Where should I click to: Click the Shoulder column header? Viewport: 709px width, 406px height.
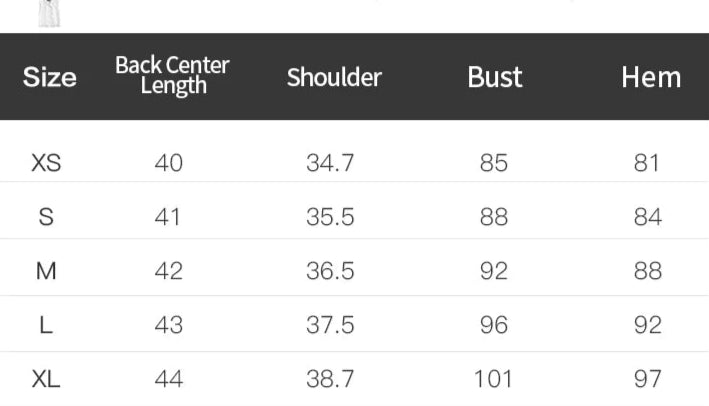[334, 77]
